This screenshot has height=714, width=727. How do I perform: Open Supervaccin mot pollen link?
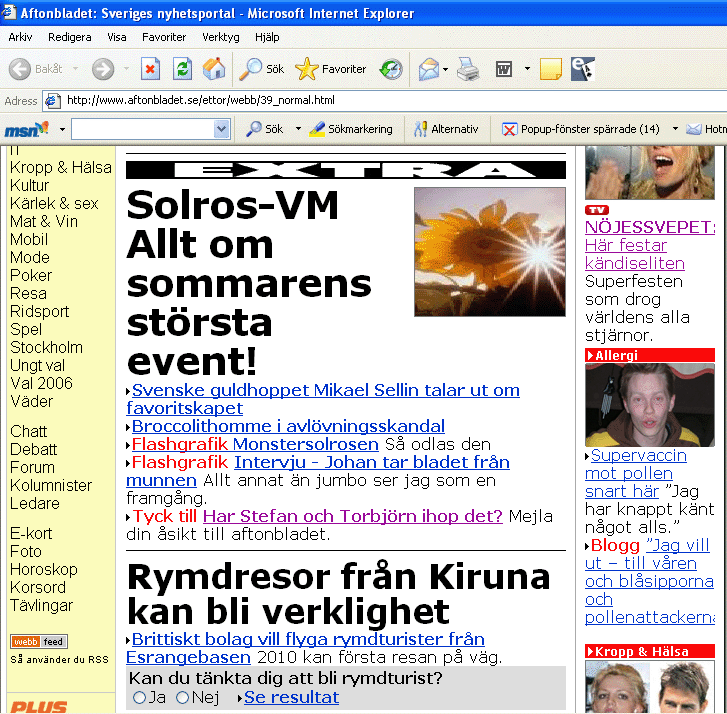click(636, 473)
